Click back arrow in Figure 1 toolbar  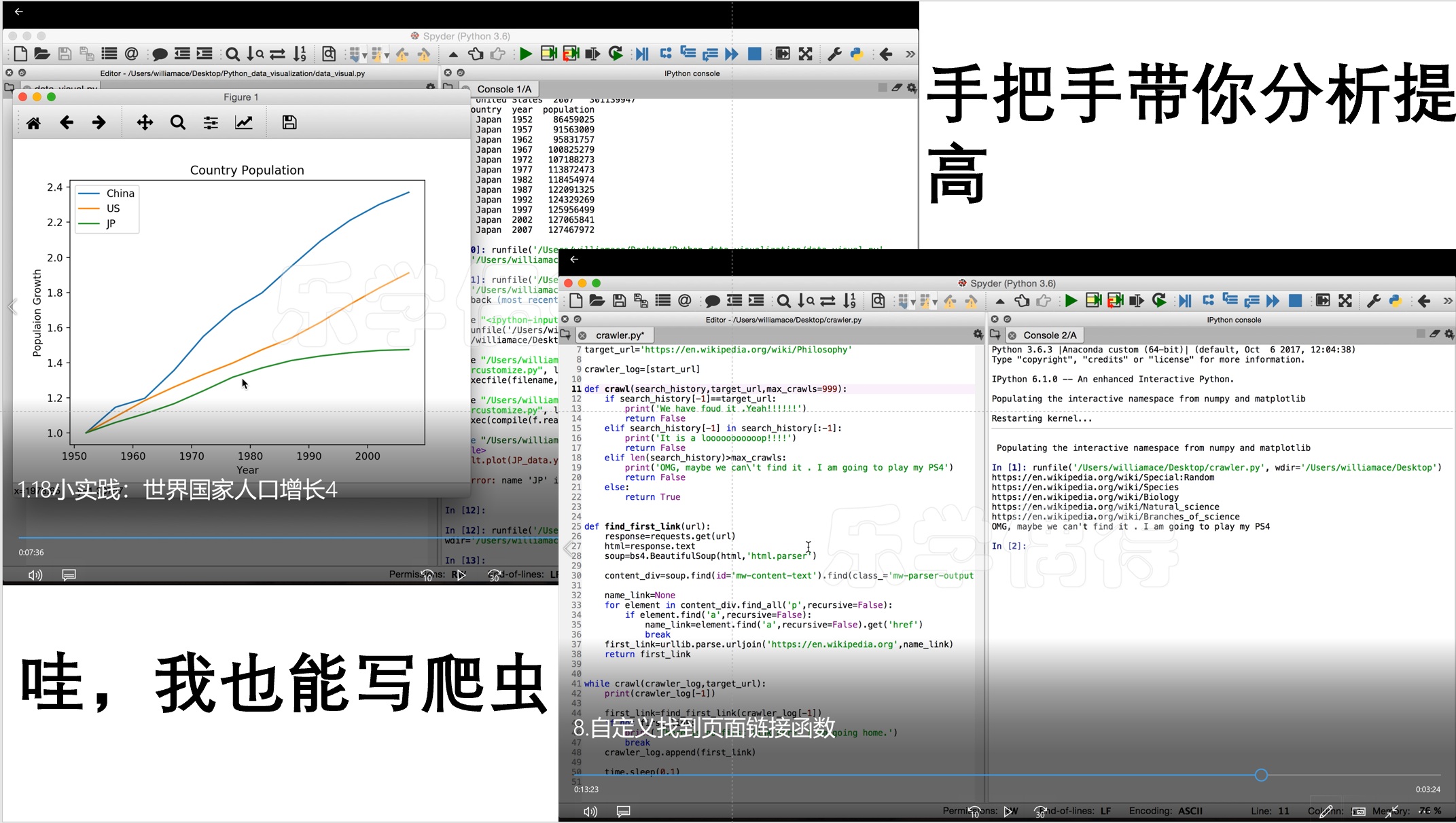(67, 123)
